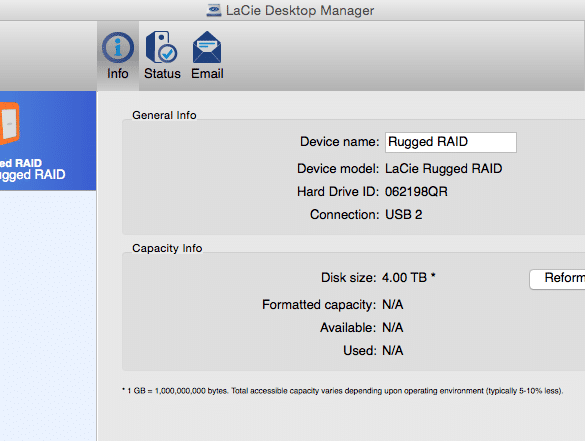Viewport: 585px width, 441px height.
Task: Switch to the "Email" tab label
Action: click(207, 74)
